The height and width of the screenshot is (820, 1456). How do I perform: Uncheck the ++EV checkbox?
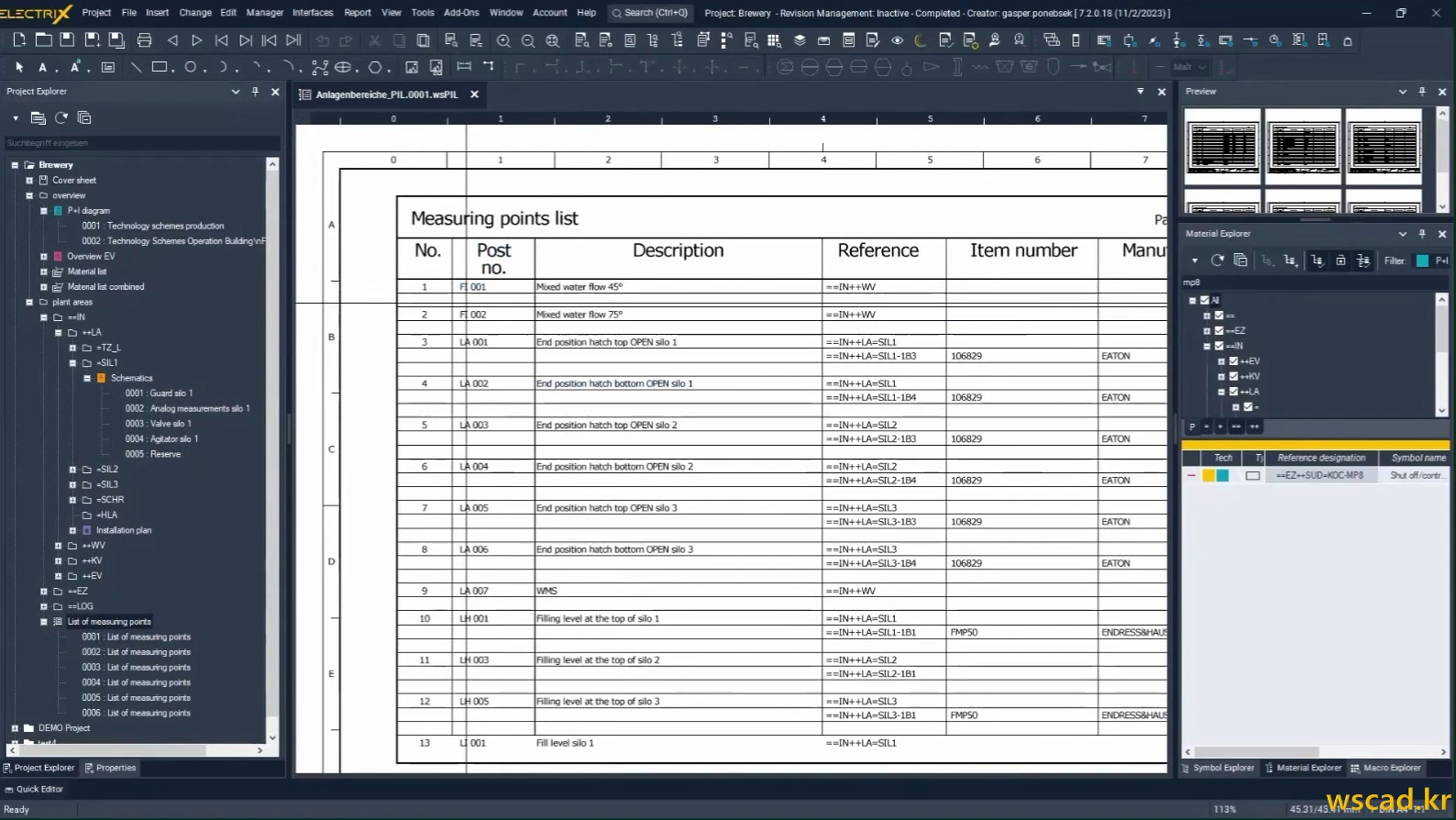1234,361
